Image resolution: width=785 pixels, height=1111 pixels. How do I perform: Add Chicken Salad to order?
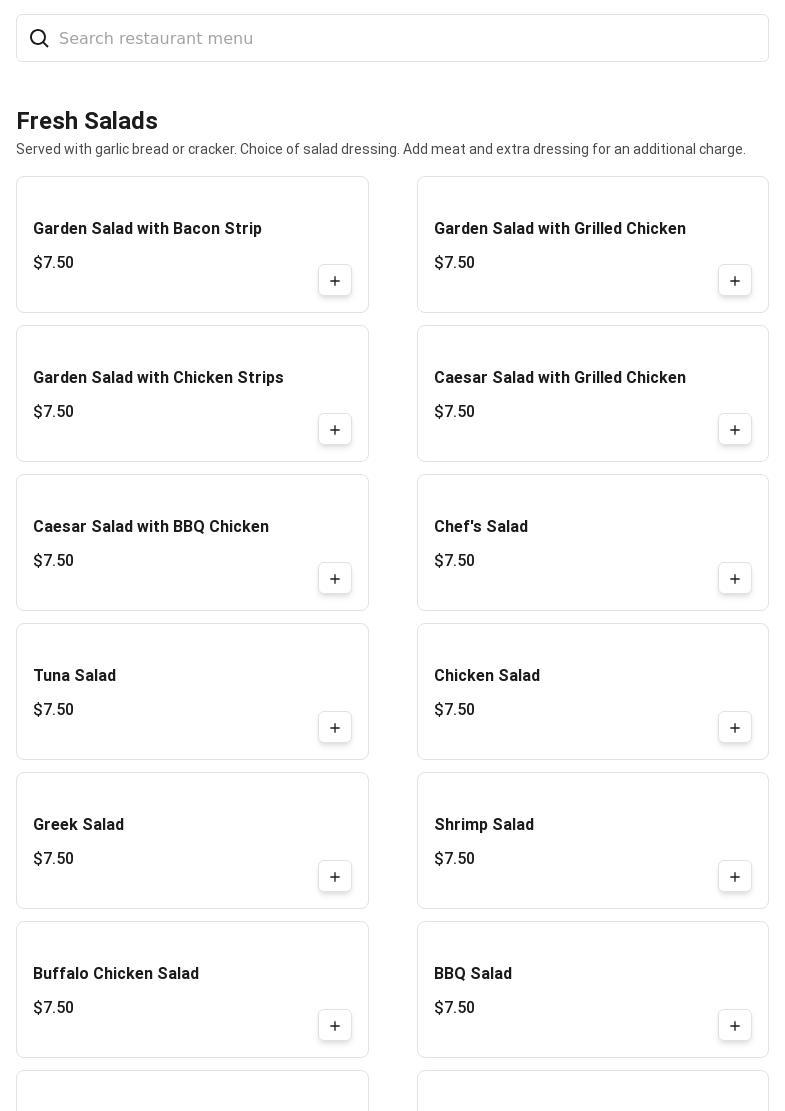tap(735, 728)
